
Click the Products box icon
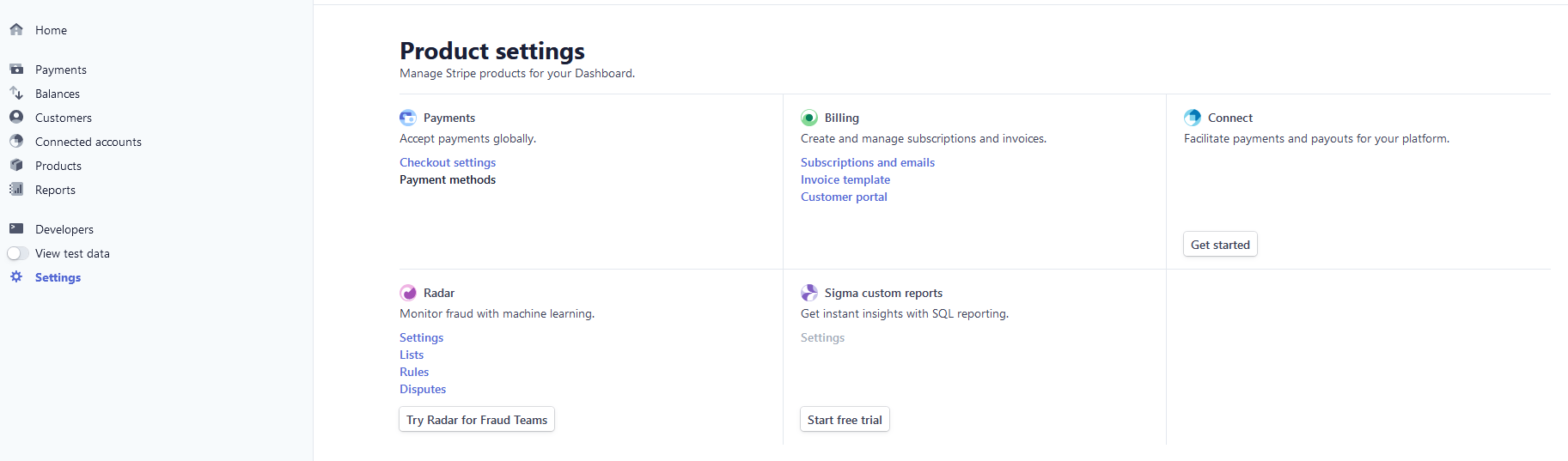click(x=16, y=165)
